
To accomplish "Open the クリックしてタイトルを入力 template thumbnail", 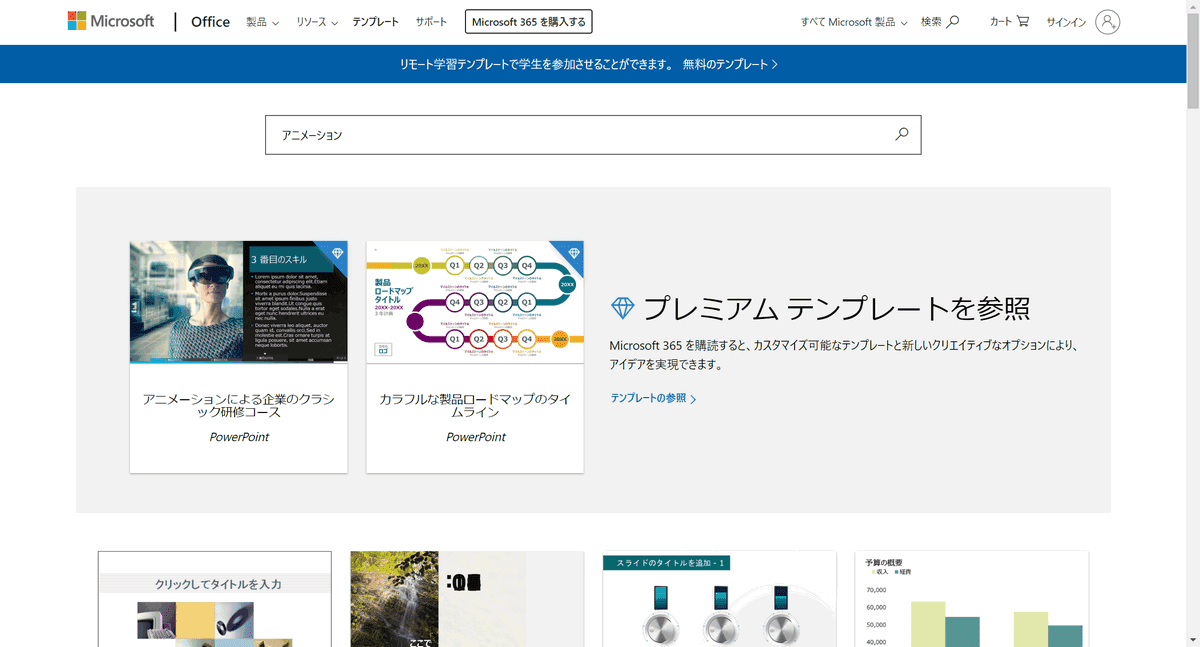I will (x=214, y=599).
